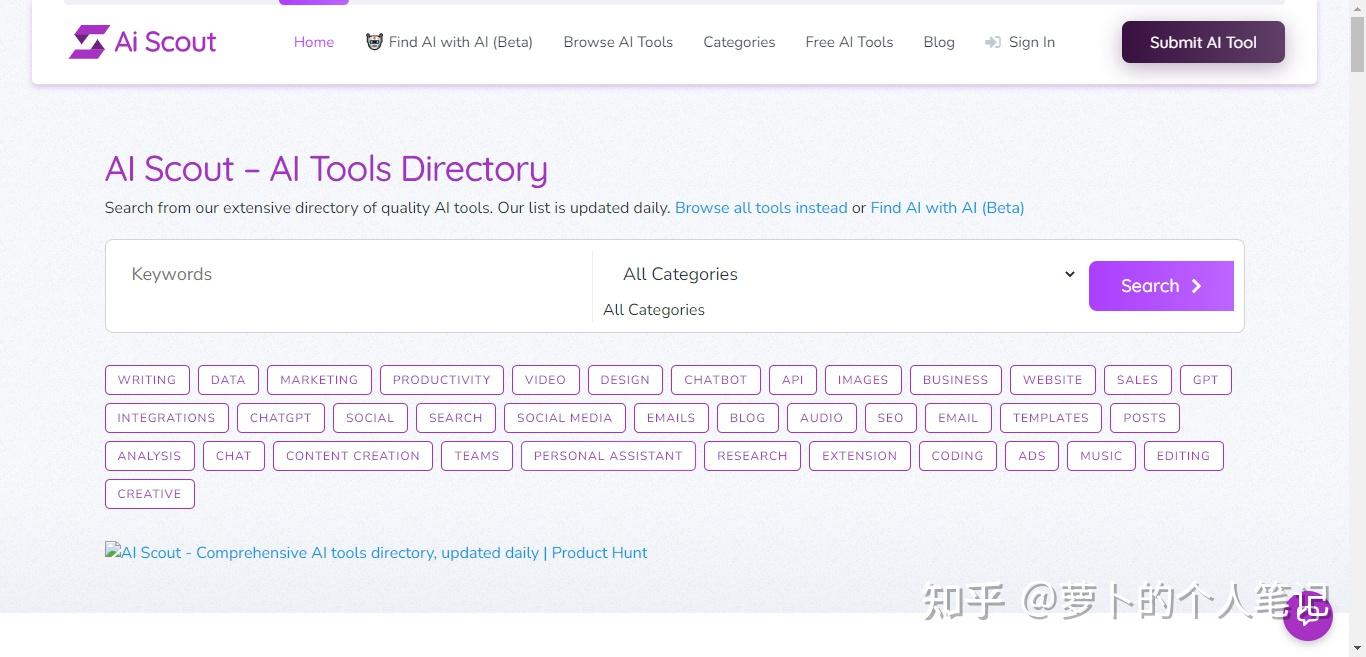This screenshot has width=1366, height=657.
Task: Toggle the MUSIC category filter
Action: [1100, 456]
